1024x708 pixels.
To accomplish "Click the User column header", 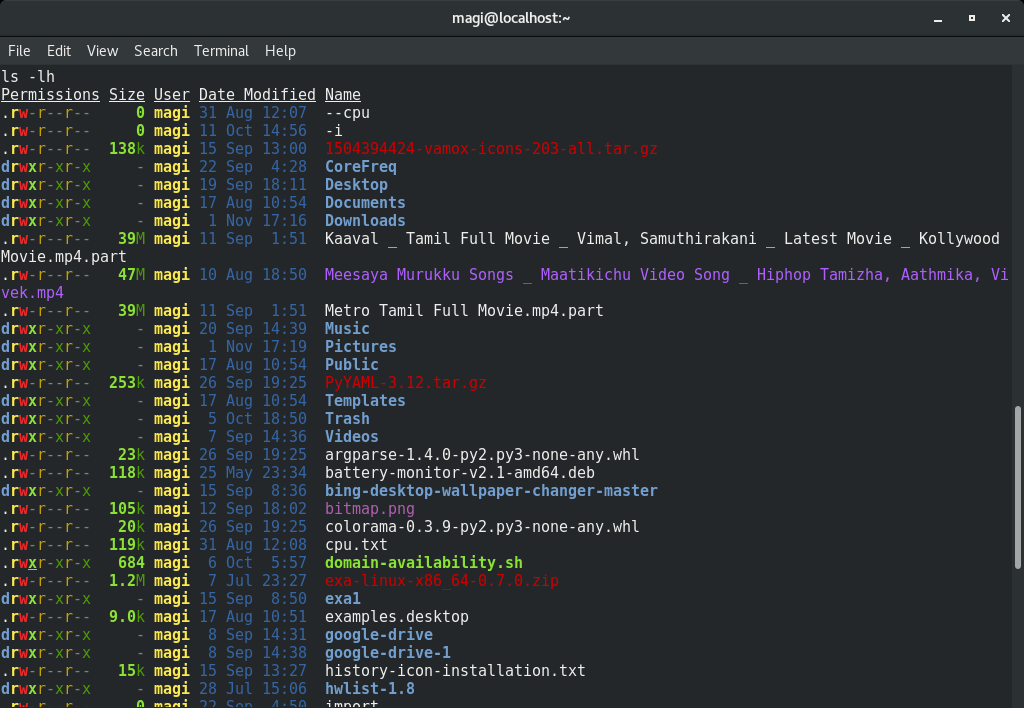I will (172, 95).
